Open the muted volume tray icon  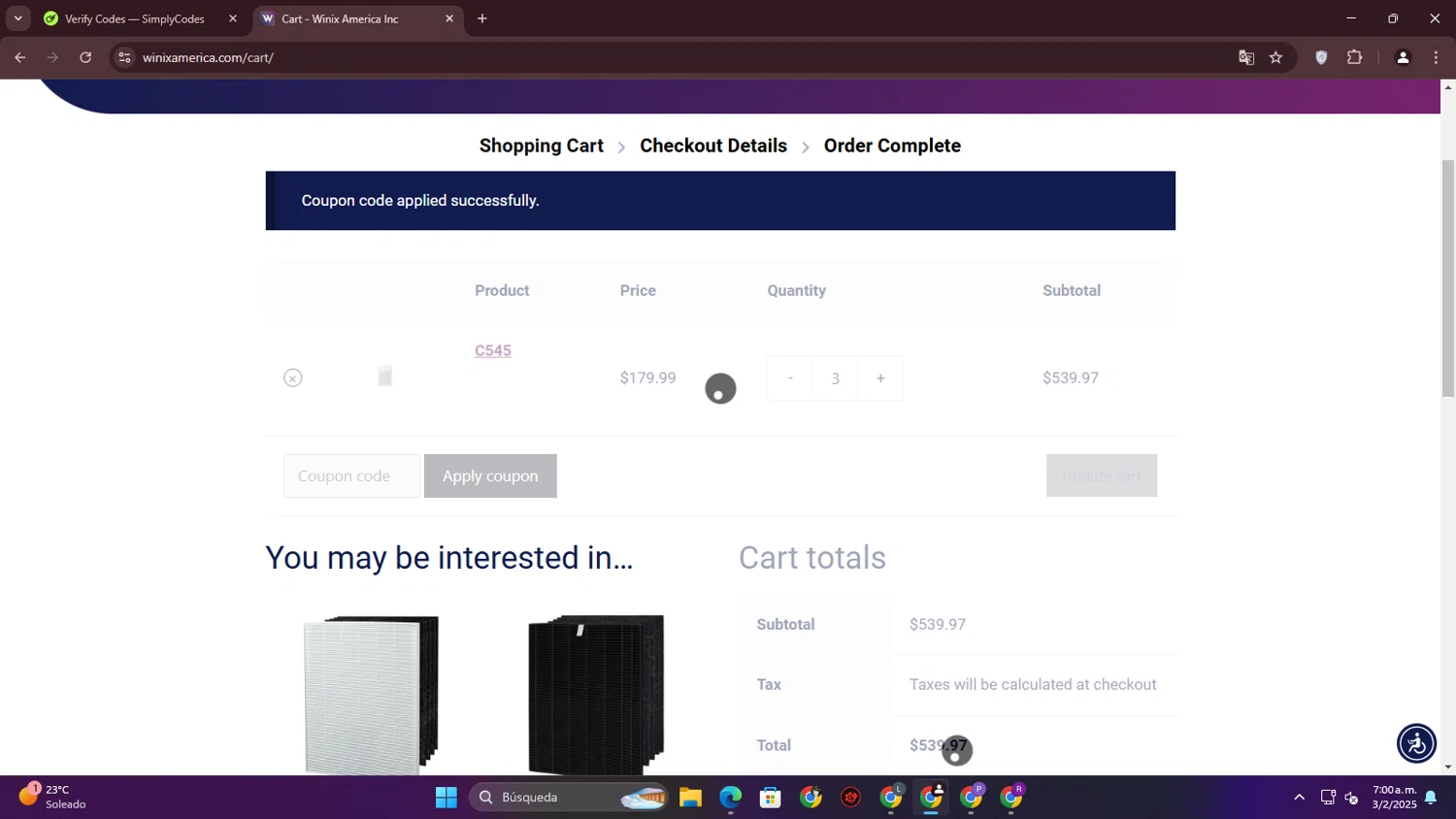(x=1351, y=798)
